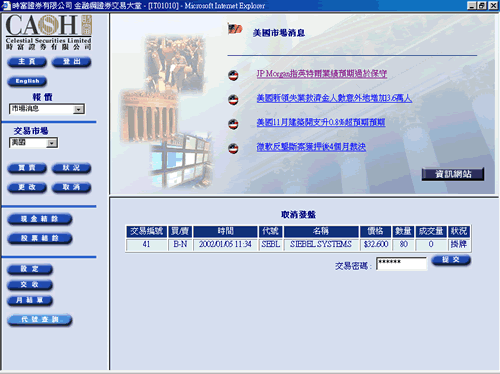
Task: Click the 主頁 home button
Action: tap(27, 62)
